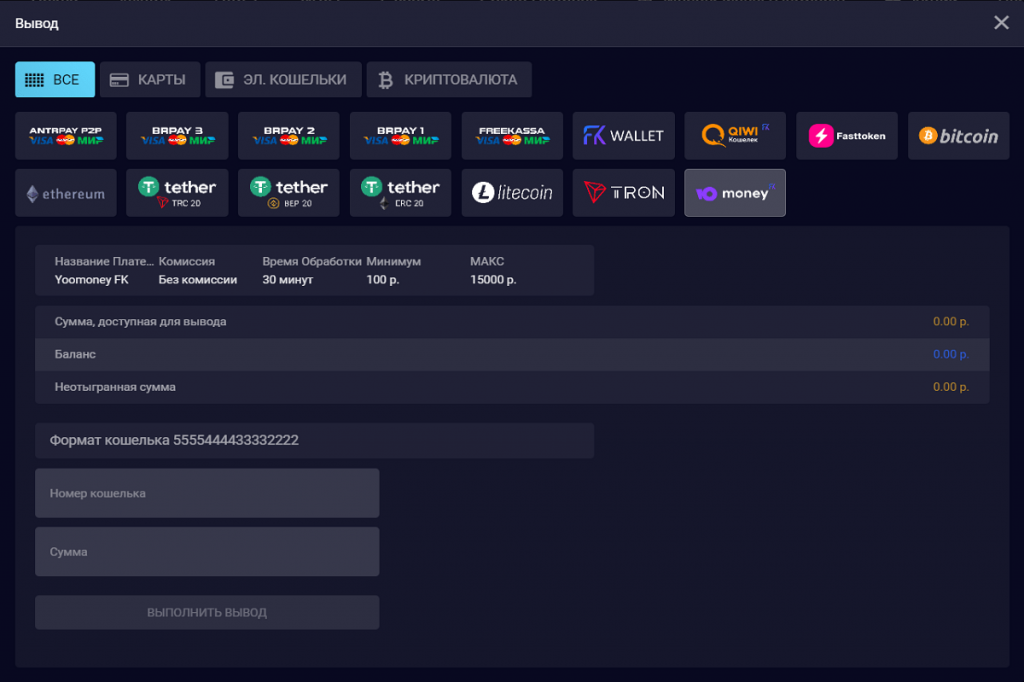This screenshot has height=682, width=1024.
Task: Close the Вывод dialog
Action: point(1001,23)
